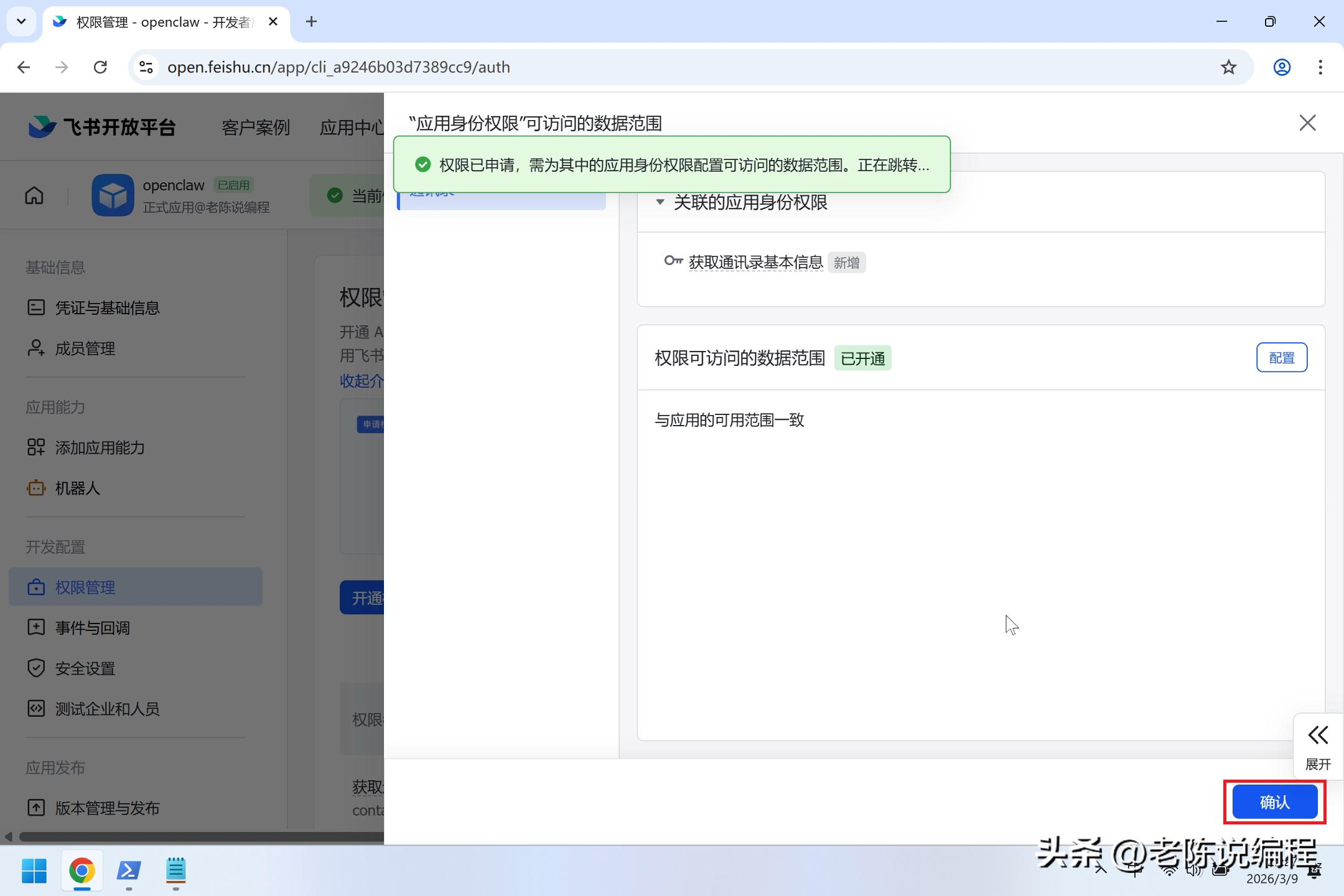This screenshot has width=1344, height=896.
Task: Click the 配置 configure button
Action: tap(1281, 358)
